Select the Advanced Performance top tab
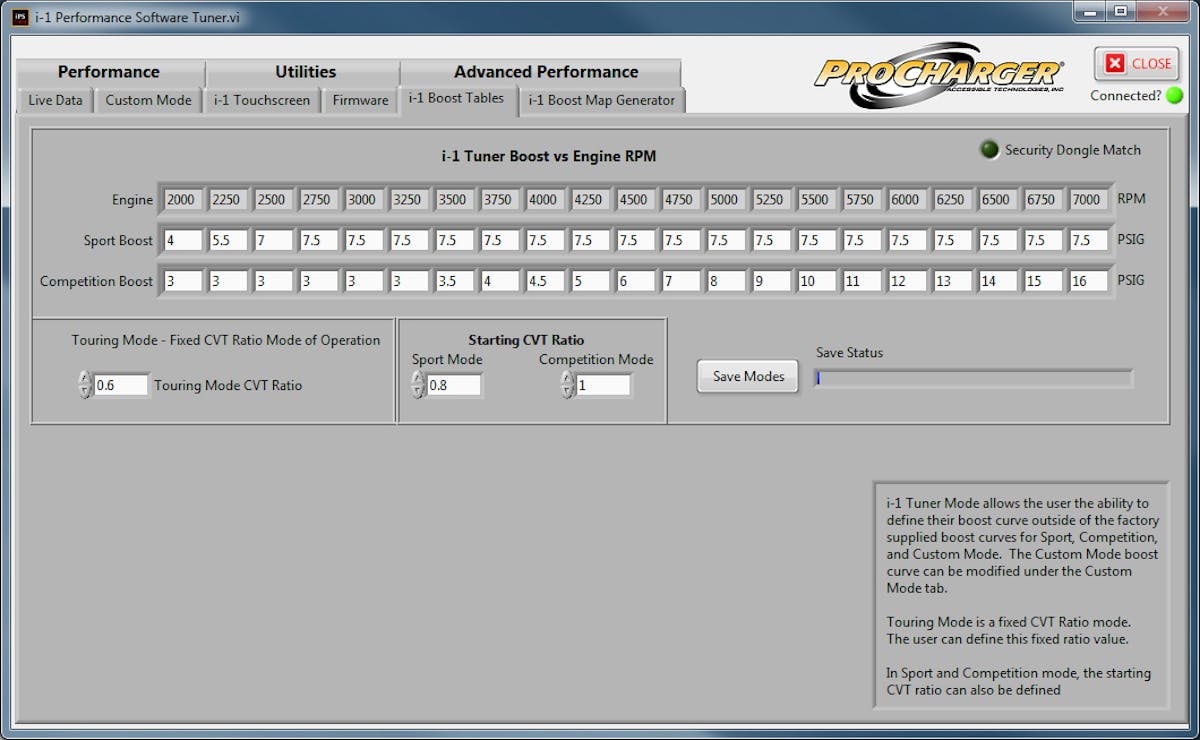1200x740 pixels. pos(545,72)
